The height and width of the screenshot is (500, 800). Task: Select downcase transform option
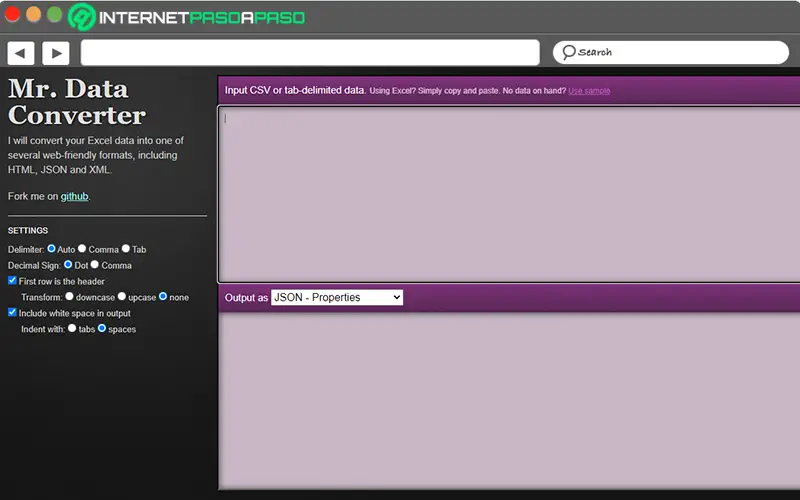click(69, 296)
